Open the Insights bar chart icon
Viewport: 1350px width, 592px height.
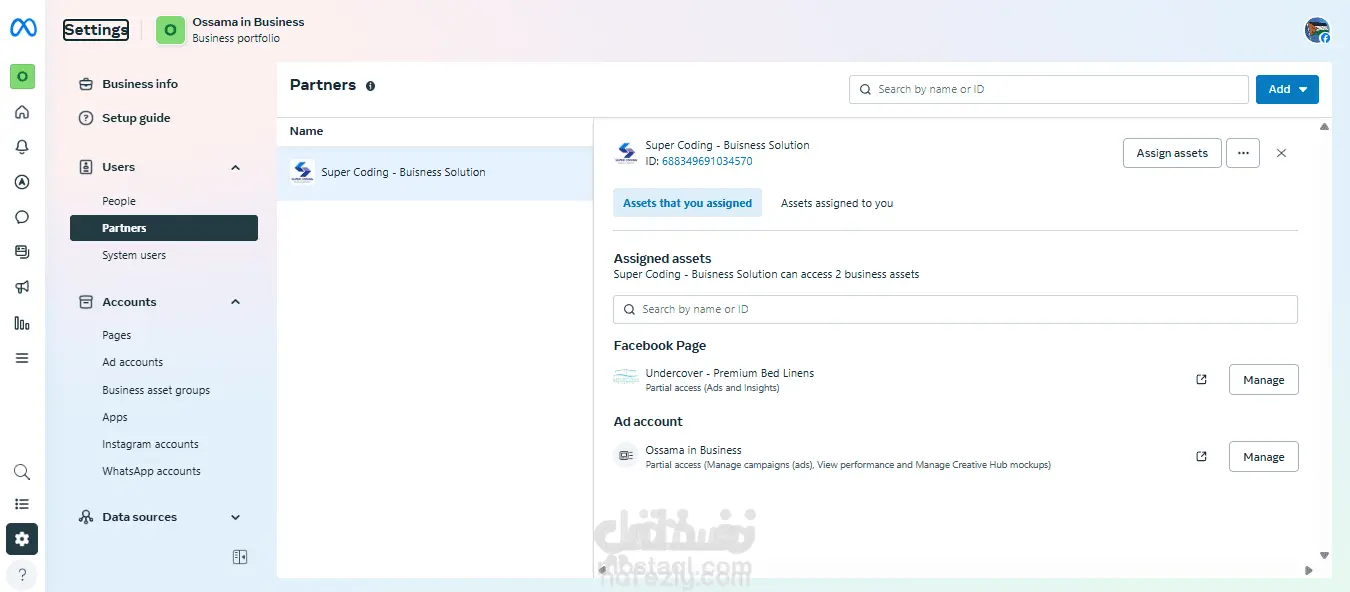[x=22, y=323]
